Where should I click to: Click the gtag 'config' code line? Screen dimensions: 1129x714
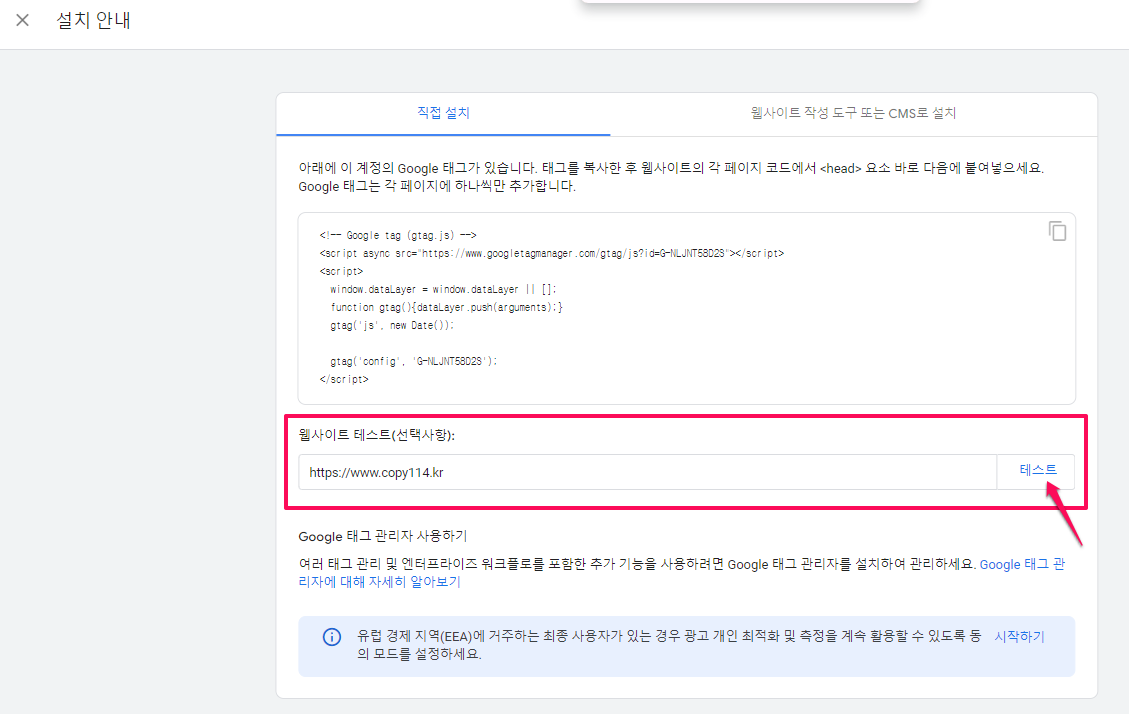(x=413, y=361)
